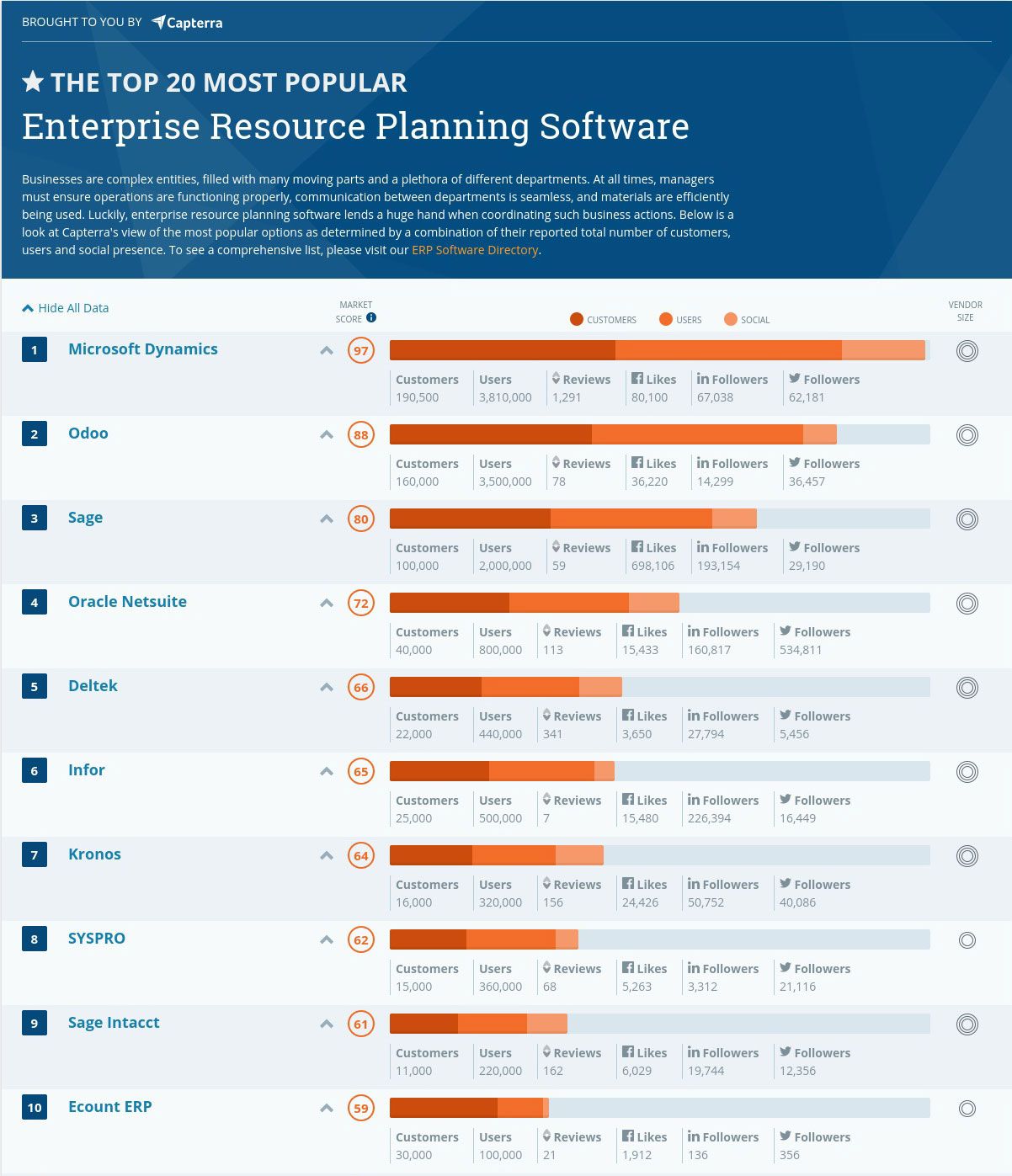Click market score 80 circle
This screenshot has height=1176, width=1012.
click(x=361, y=519)
